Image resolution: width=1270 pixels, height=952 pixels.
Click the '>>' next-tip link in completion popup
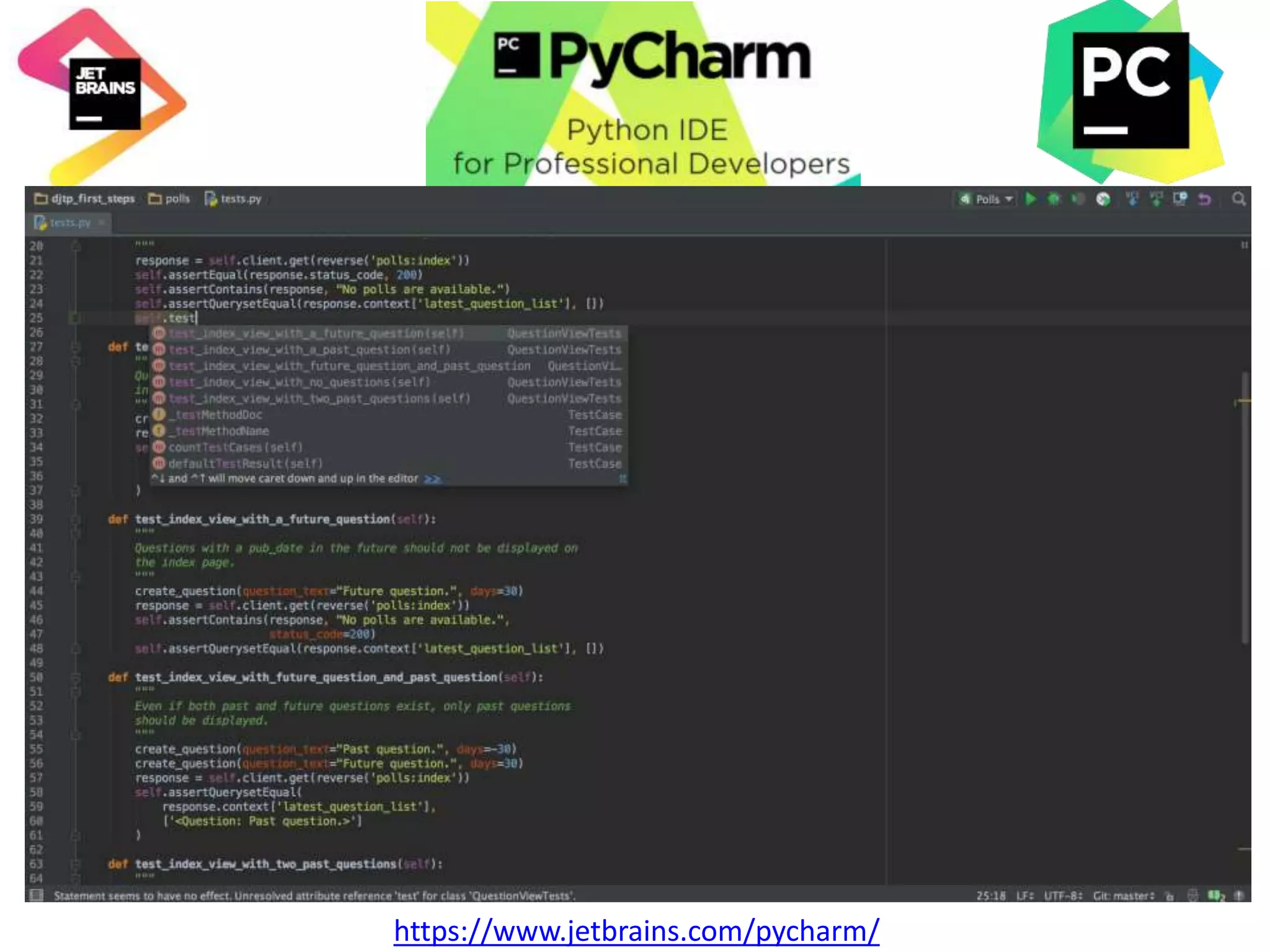tap(432, 478)
